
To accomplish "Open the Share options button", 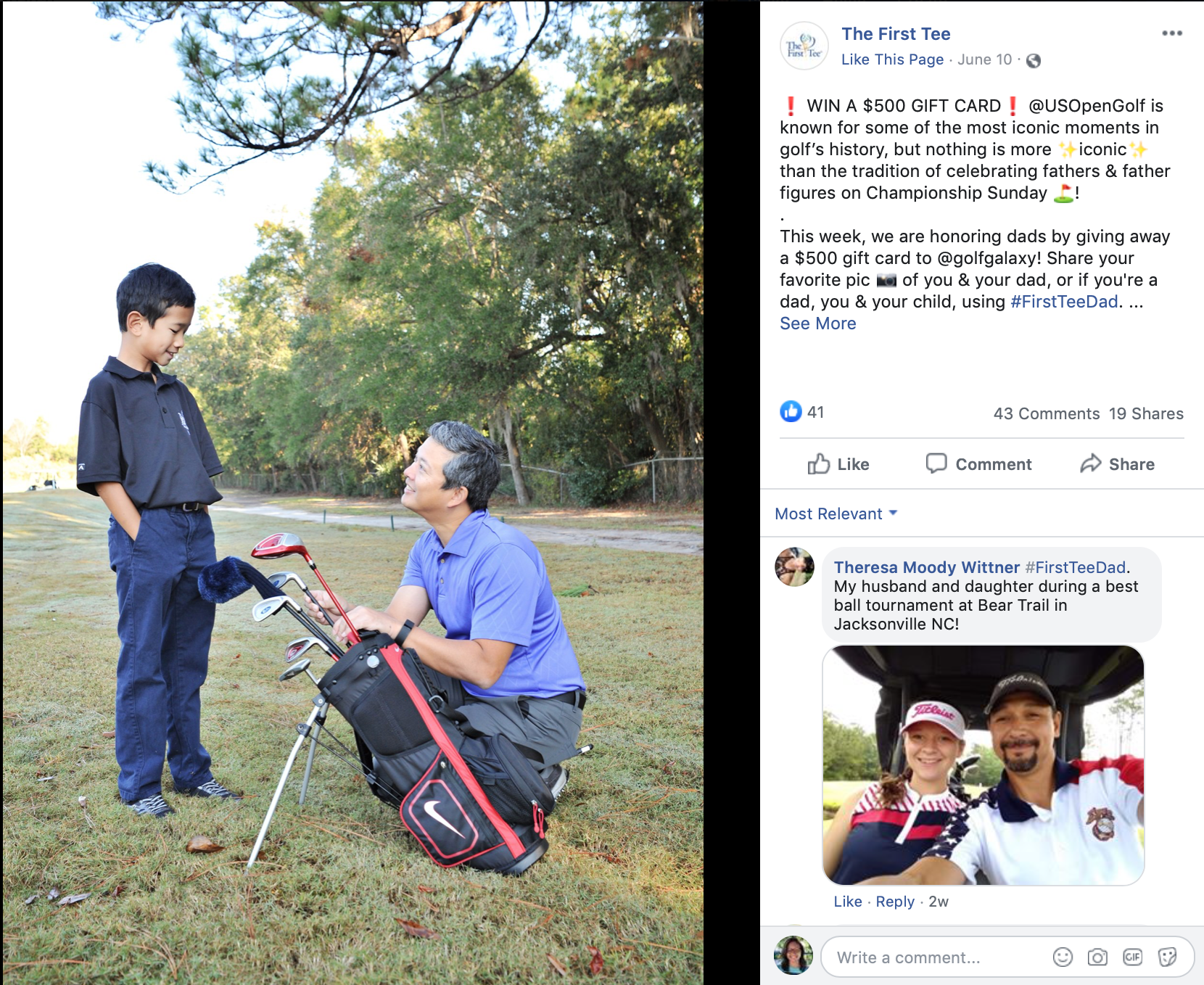I will pyautogui.click(x=1117, y=464).
